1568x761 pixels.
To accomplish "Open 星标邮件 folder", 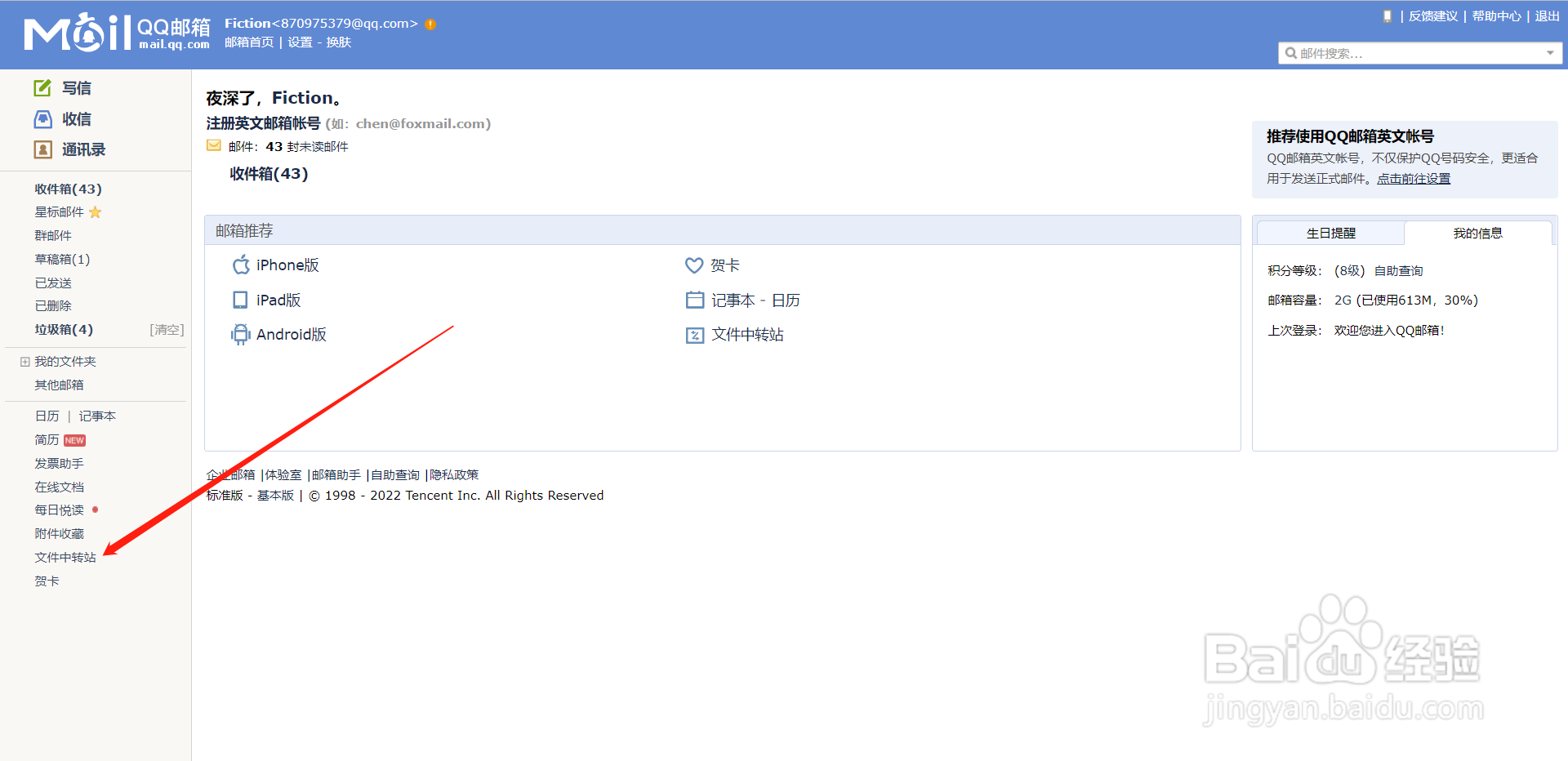I will (x=59, y=212).
